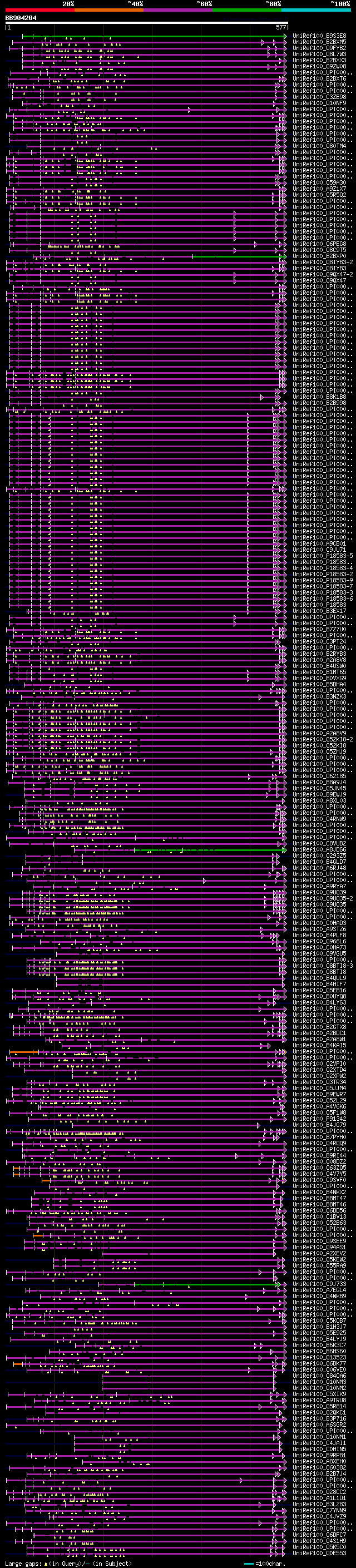356x1568 pixels.
Task: Select hit UniRef100_Q8C9T5
Action: (319, 250)
